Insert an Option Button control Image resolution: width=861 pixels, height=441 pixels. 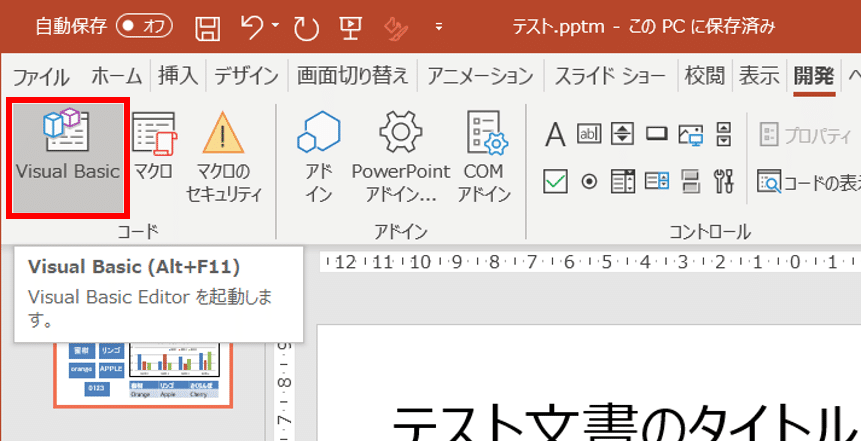click(589, 182)
